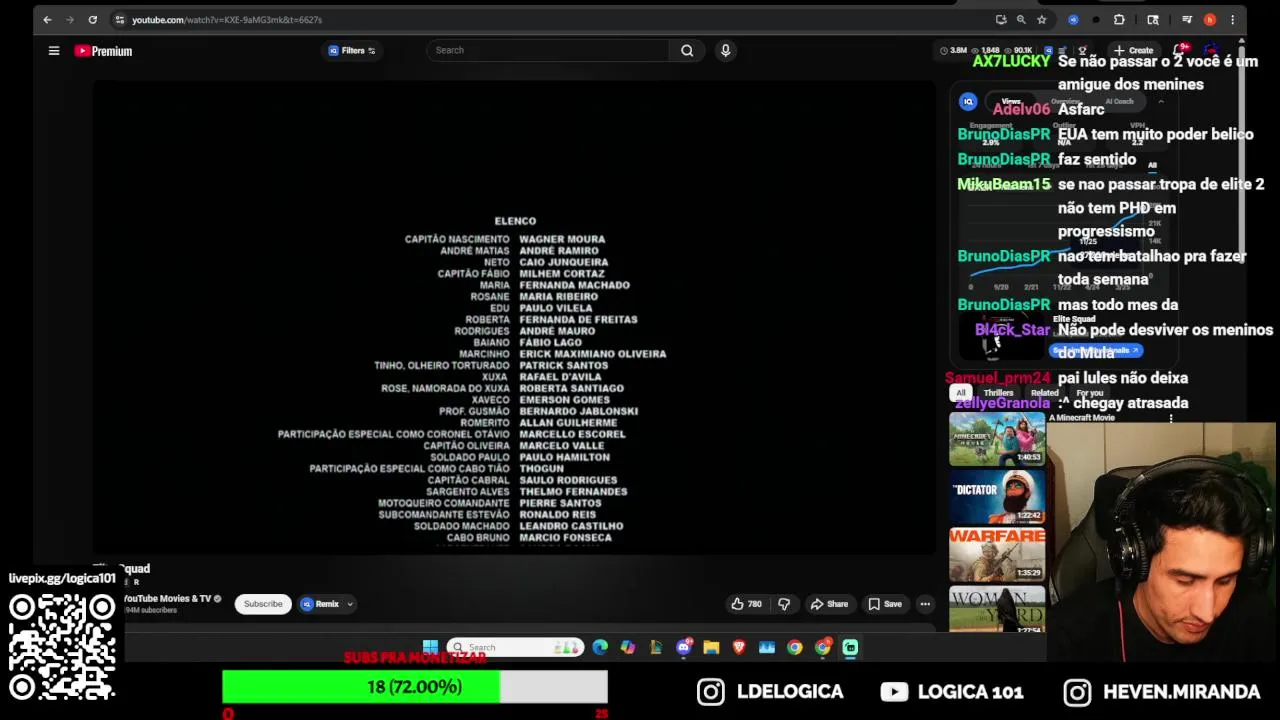Open the Remix dropdown
The image size is (1280, 720).
(x=327, y=604)
